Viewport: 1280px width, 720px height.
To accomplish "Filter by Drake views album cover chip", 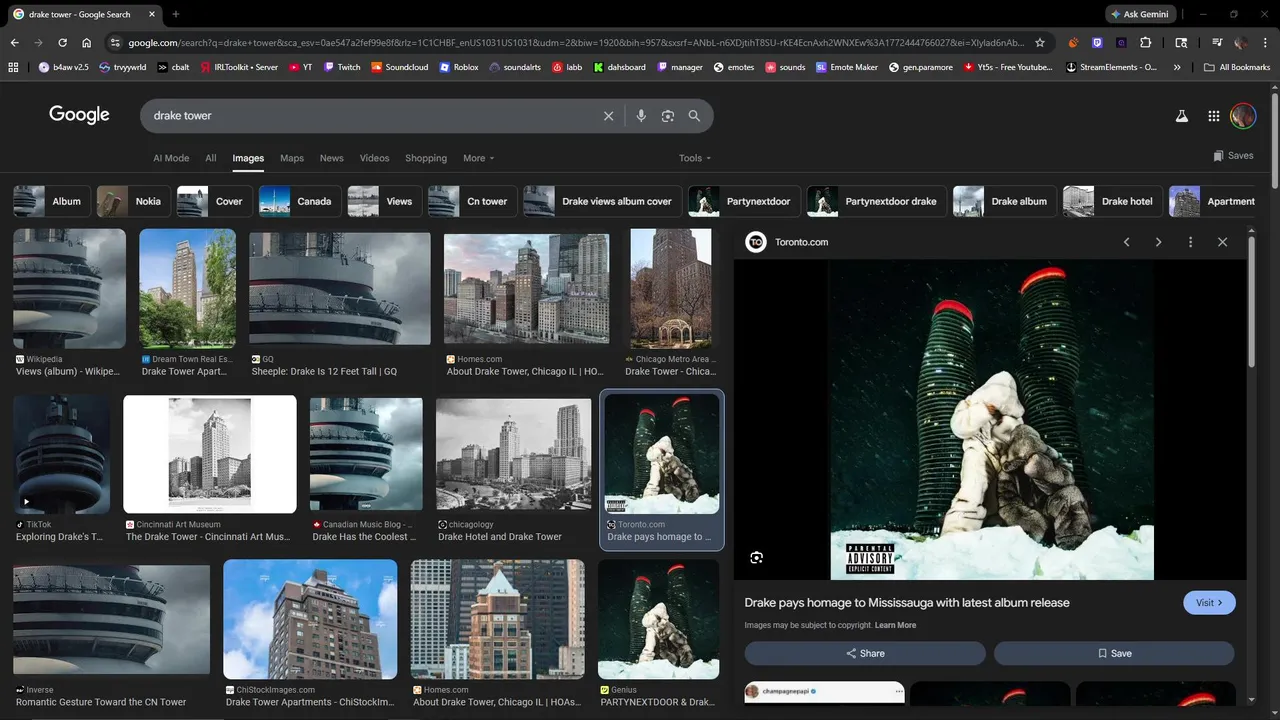I will coord(602,201).
